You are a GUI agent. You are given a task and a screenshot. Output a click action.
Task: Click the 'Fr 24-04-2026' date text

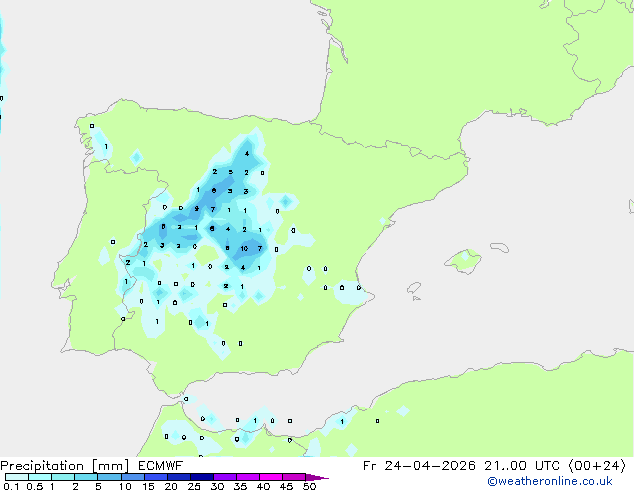coord(418,466)
